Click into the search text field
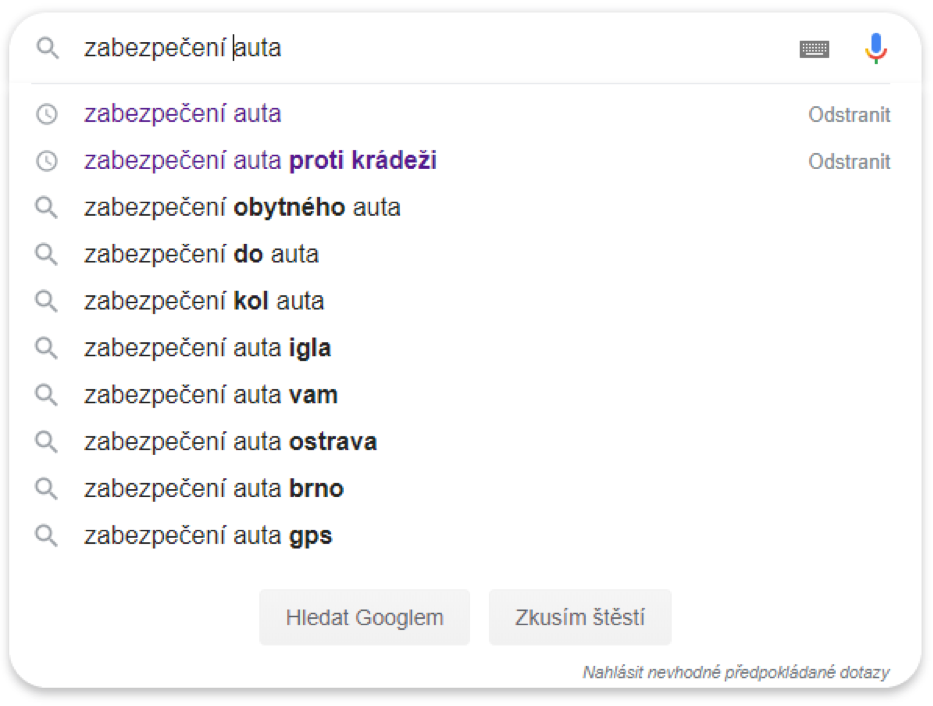Image resolution: width=933 pixels, height=706 pixels. [434, 48]
